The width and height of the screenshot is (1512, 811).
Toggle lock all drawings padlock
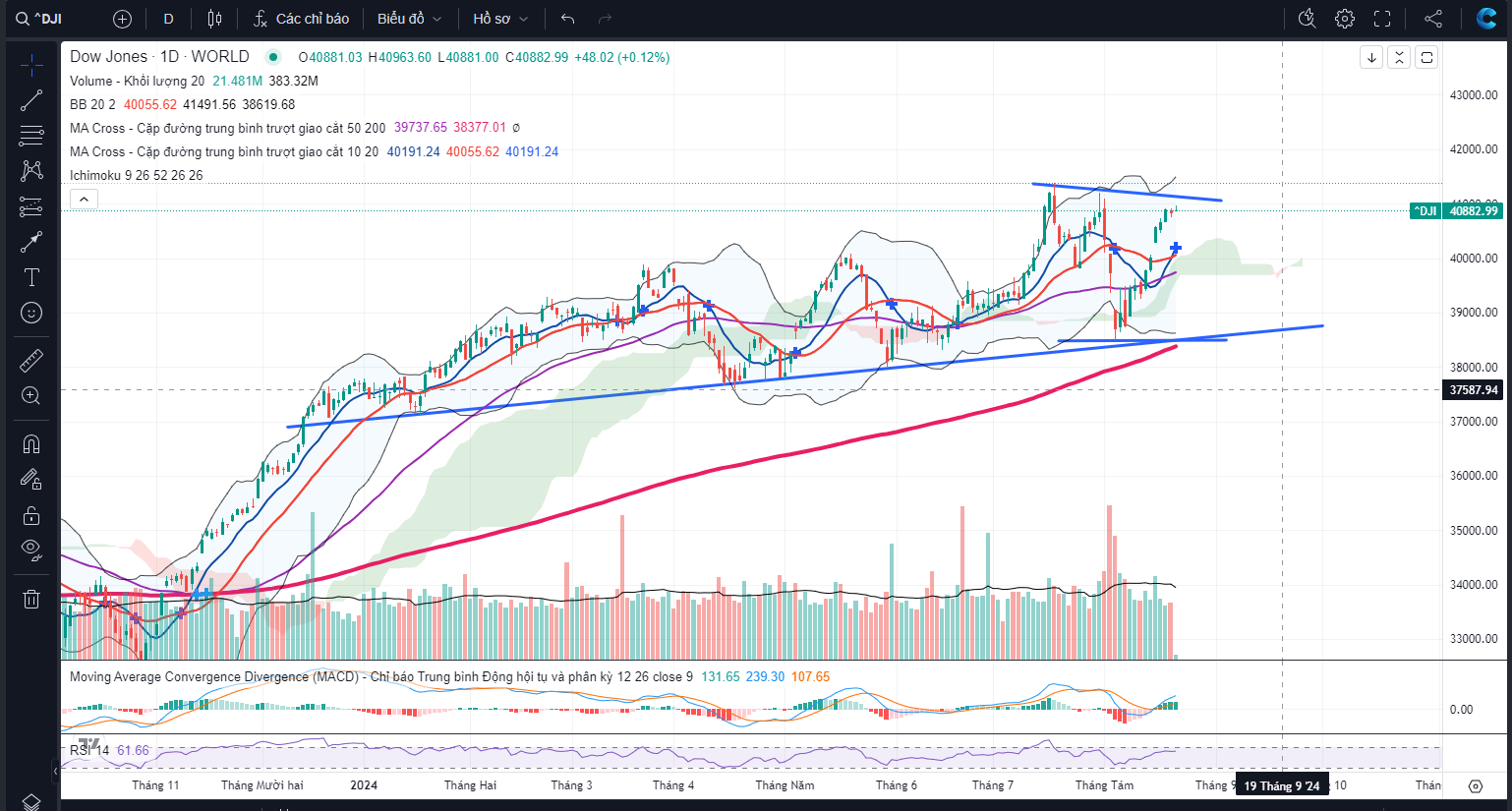tap(31, 515)
